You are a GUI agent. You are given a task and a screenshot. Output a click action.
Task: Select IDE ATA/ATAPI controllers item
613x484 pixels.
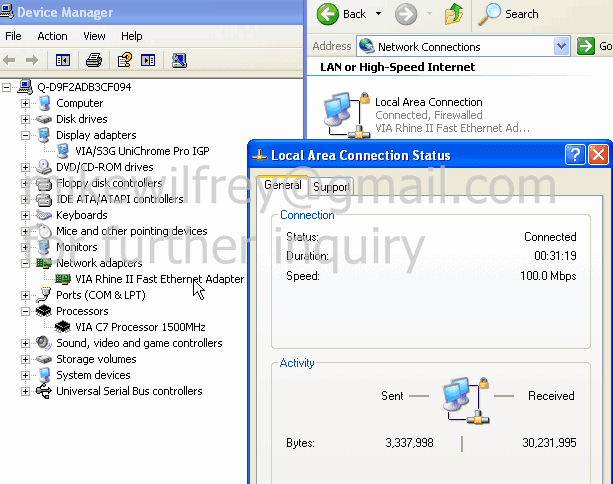pos(120,199)
